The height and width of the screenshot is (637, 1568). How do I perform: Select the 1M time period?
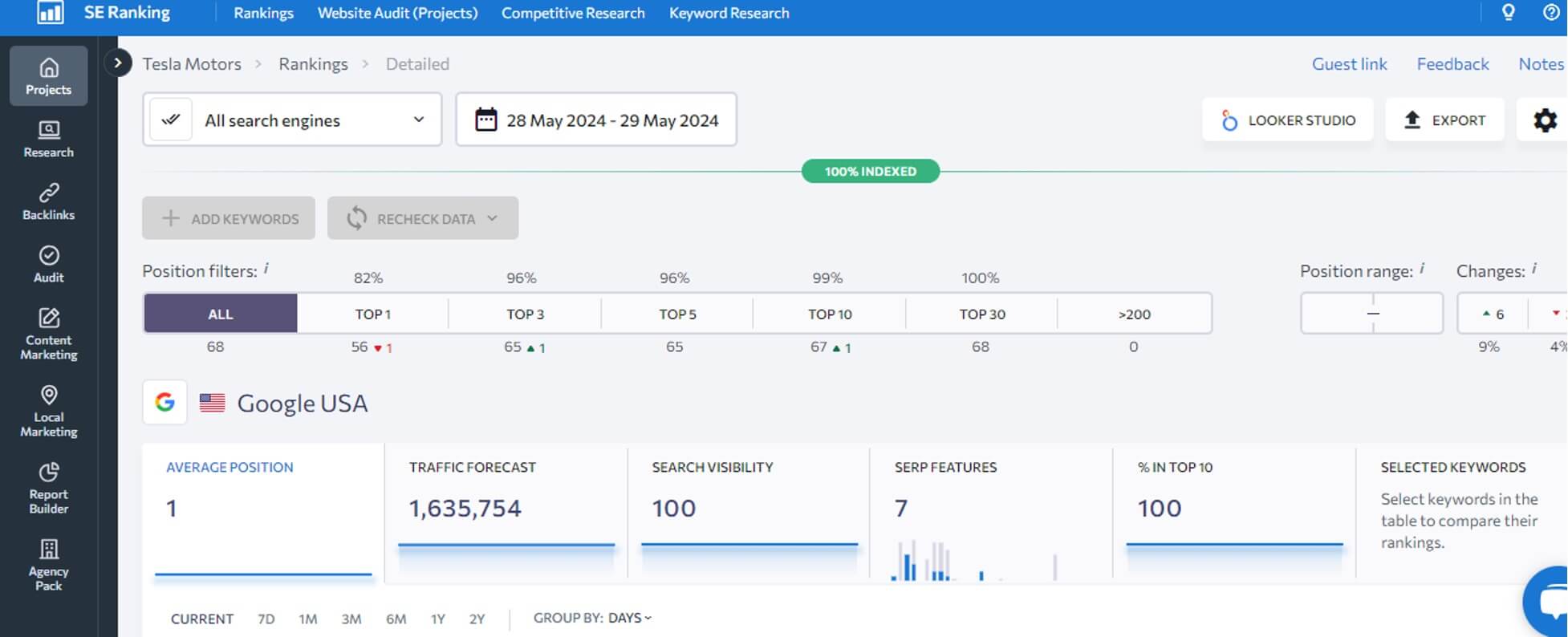(x=308, y=619)
